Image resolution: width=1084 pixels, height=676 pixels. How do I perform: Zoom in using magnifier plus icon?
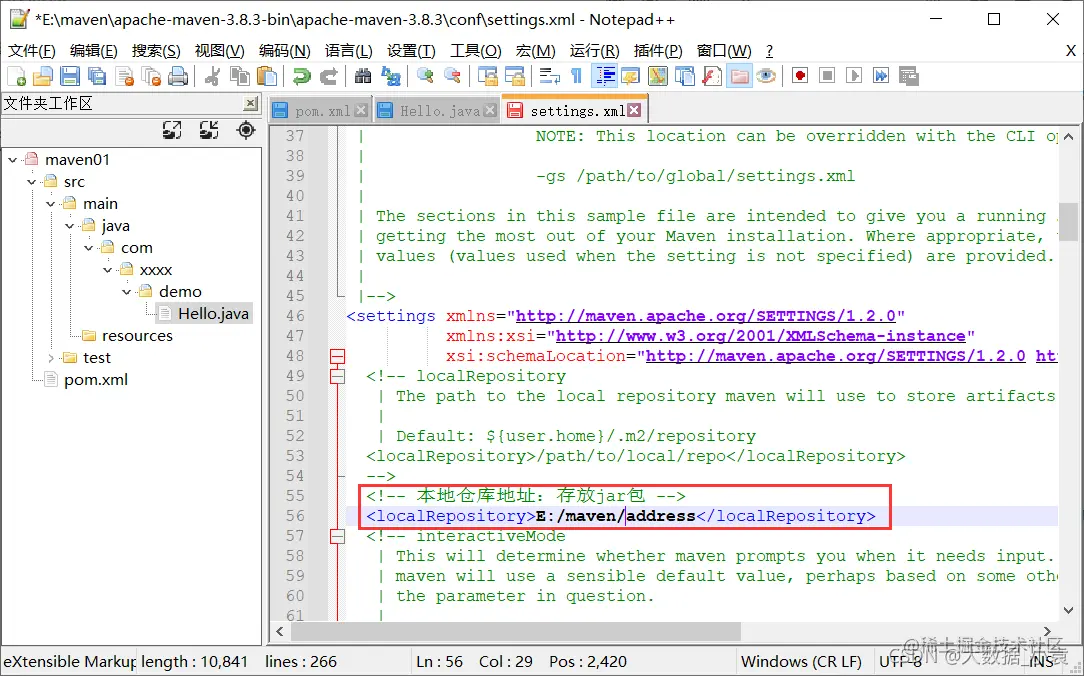(x=425, y=76)
